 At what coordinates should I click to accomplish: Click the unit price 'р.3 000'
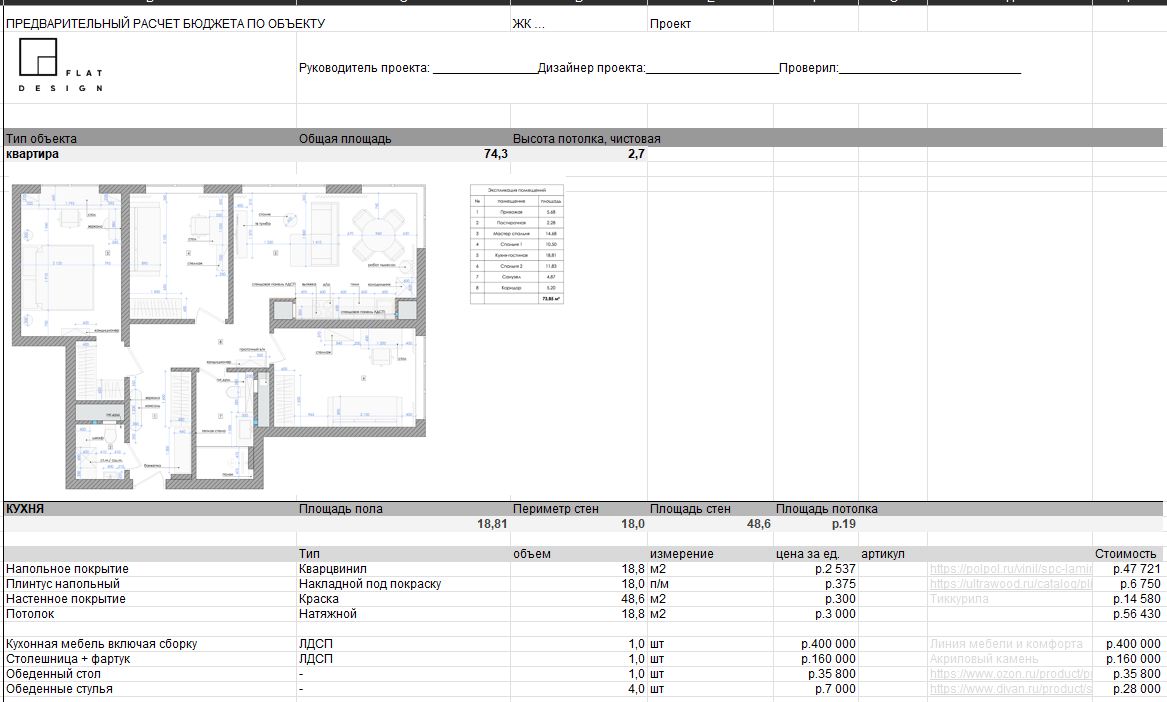tap(835, 613)
